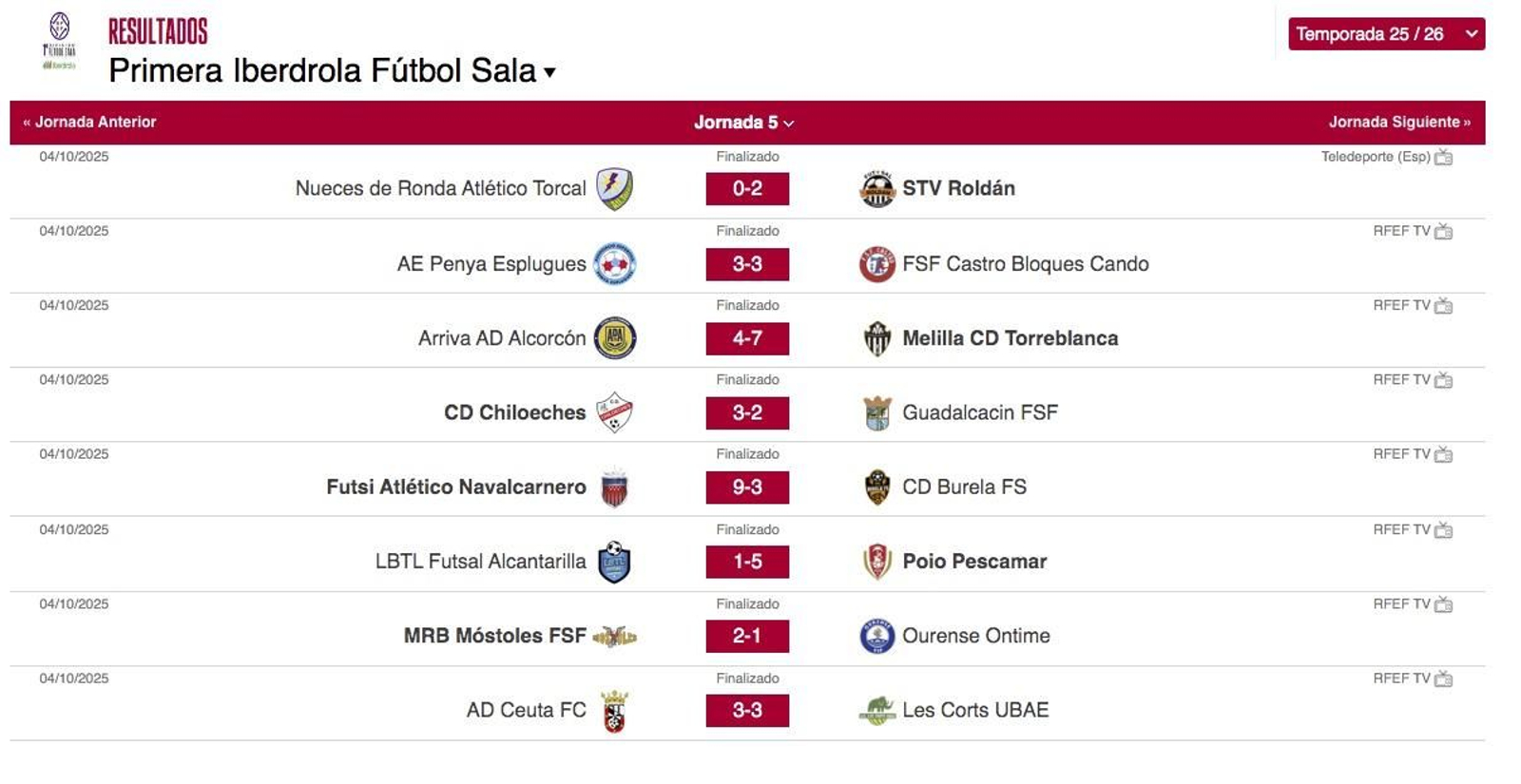Open Jornada Siguiente
1521x784 pixels.
coord(1397,123)
